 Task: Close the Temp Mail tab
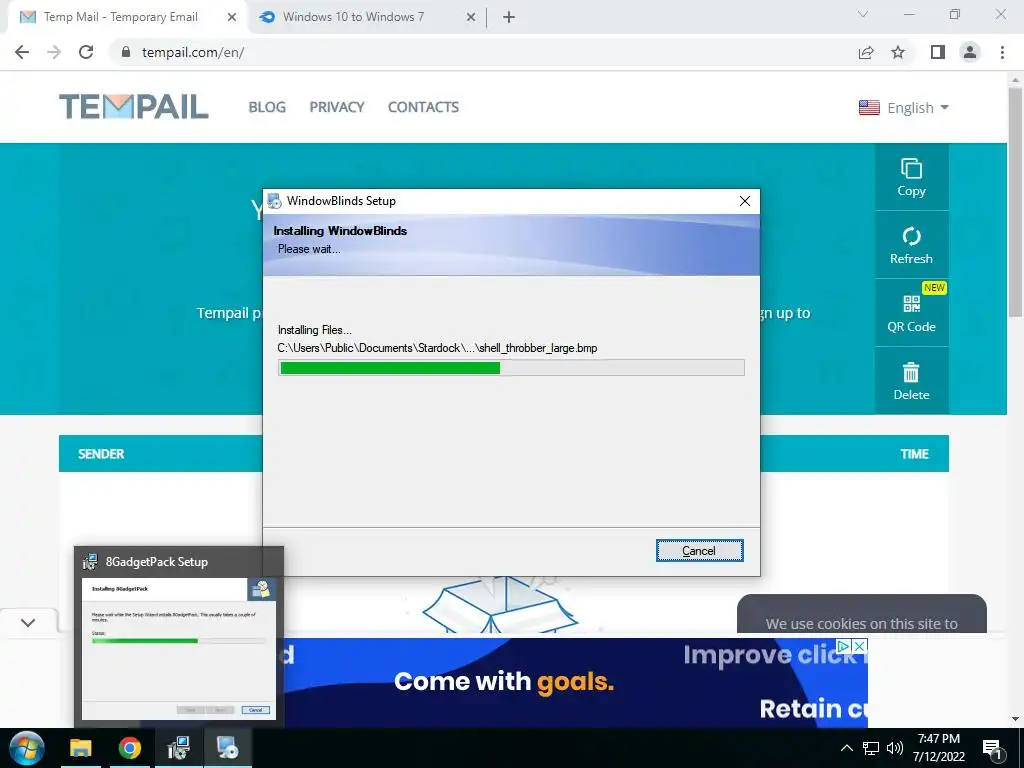(x=232, y=17)
